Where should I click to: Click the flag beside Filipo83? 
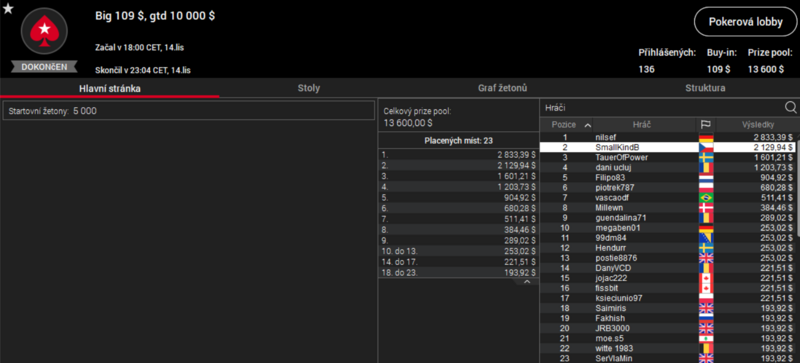pos(706,178)
